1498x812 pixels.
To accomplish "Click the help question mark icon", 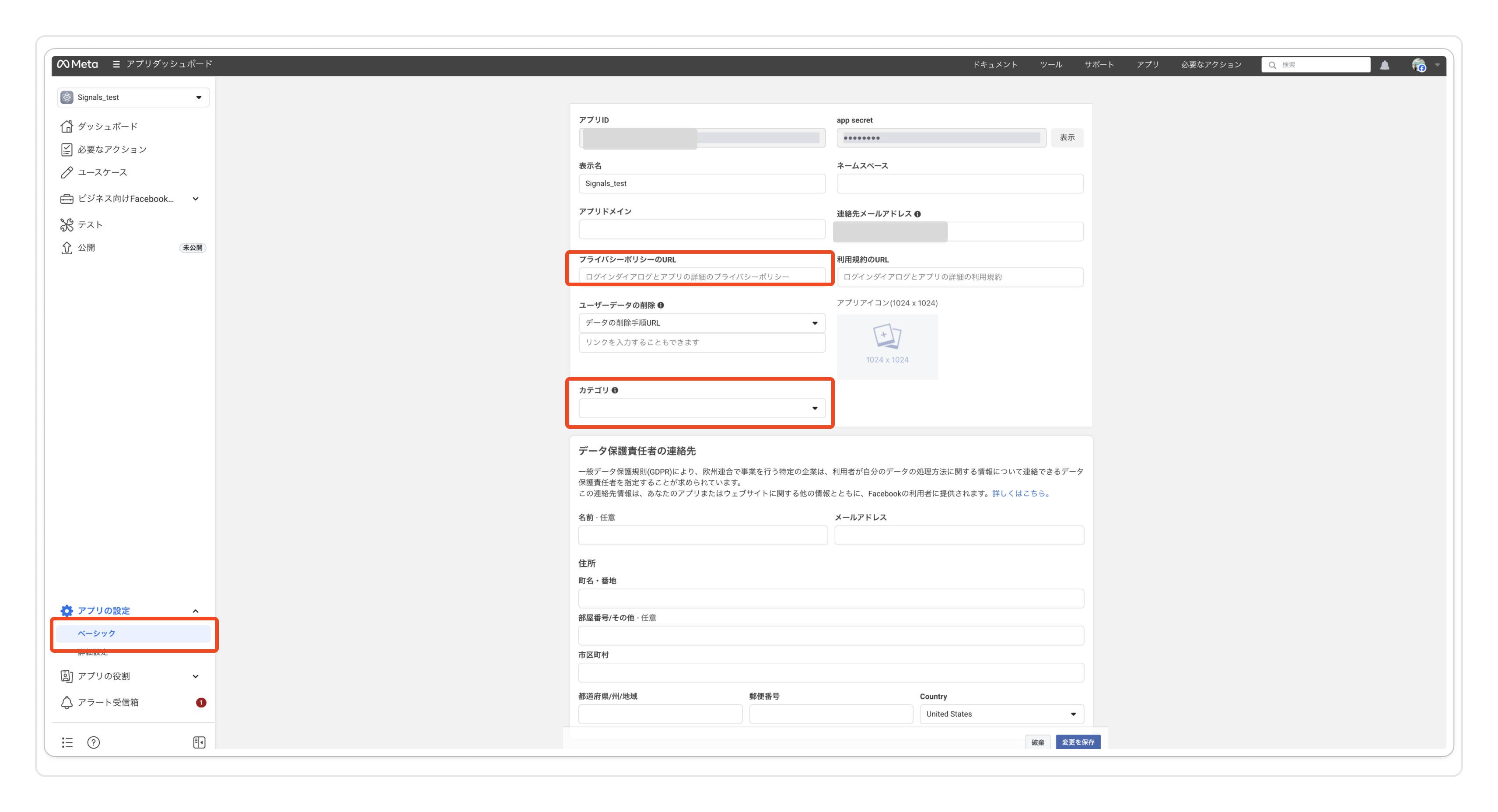I will click(94, 742).
